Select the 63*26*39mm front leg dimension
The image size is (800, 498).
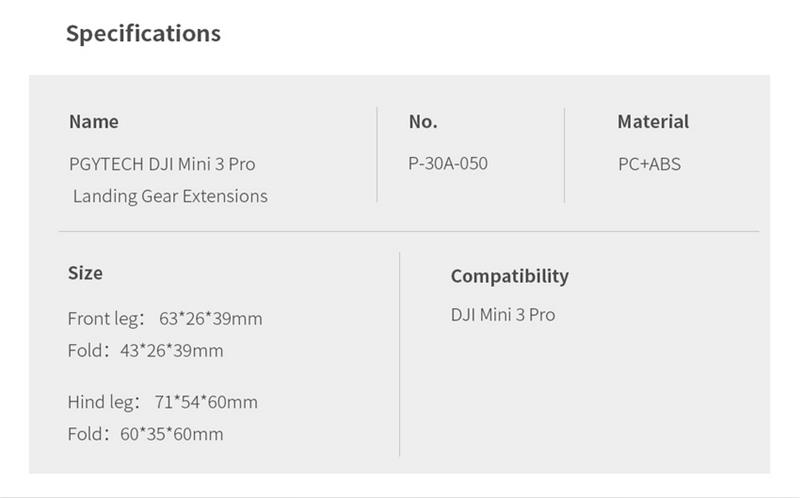click(210, 319)
